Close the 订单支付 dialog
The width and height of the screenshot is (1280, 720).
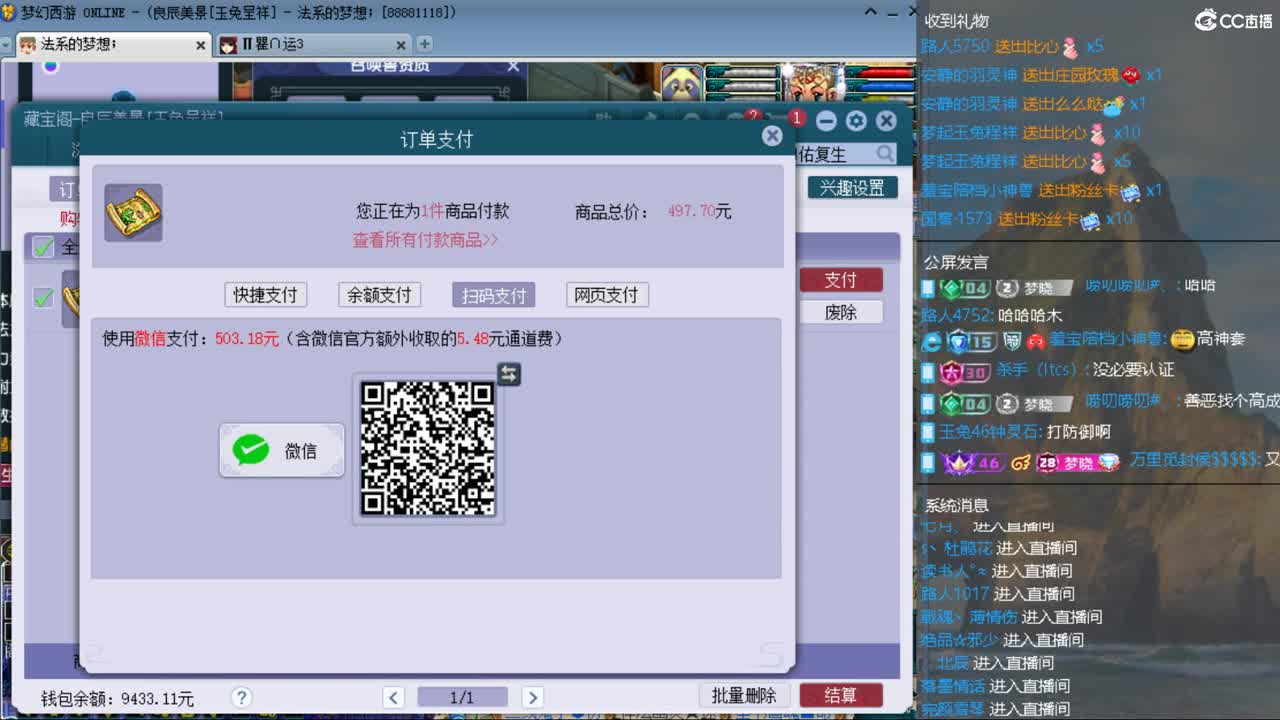[x=772, y=135]
